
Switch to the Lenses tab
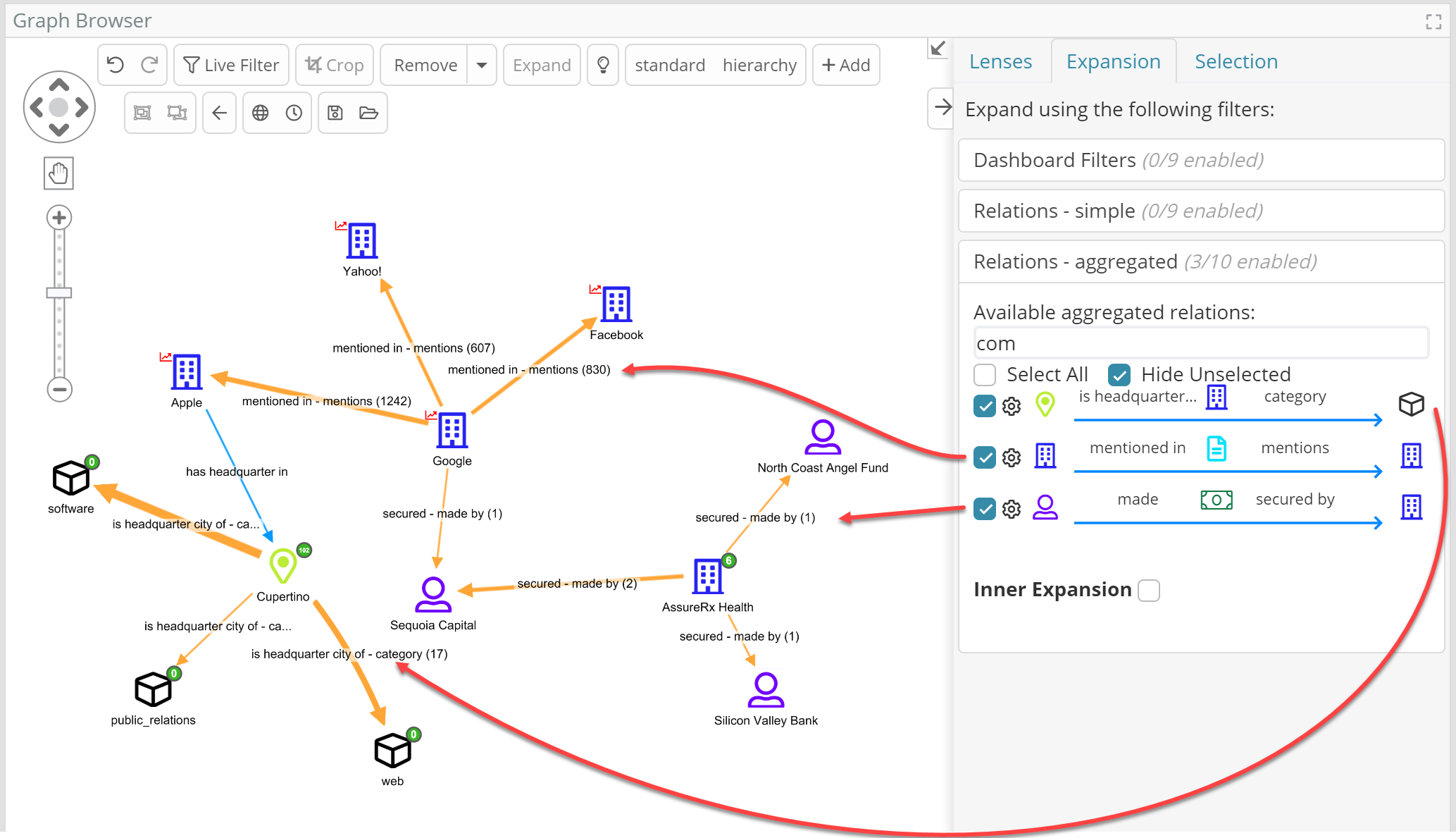pos(1000,62)
